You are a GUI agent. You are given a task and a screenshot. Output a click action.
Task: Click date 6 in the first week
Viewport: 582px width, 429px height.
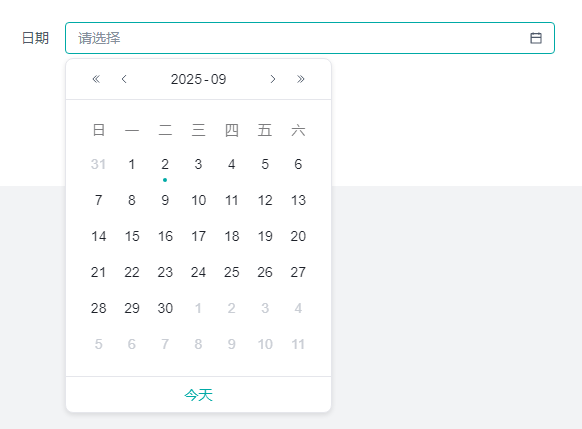[x=298, y=164]
